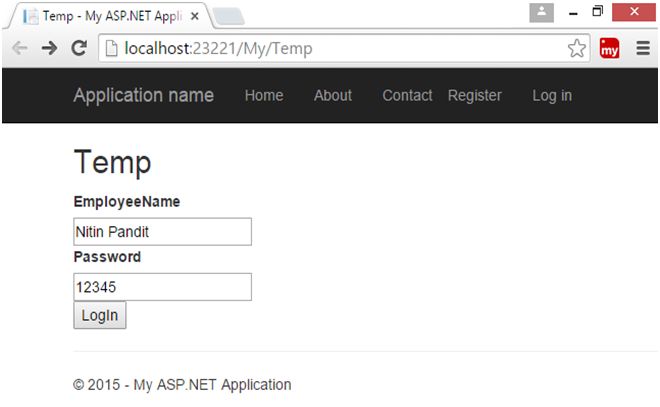Go to the Home nav link

pos(264,96)
